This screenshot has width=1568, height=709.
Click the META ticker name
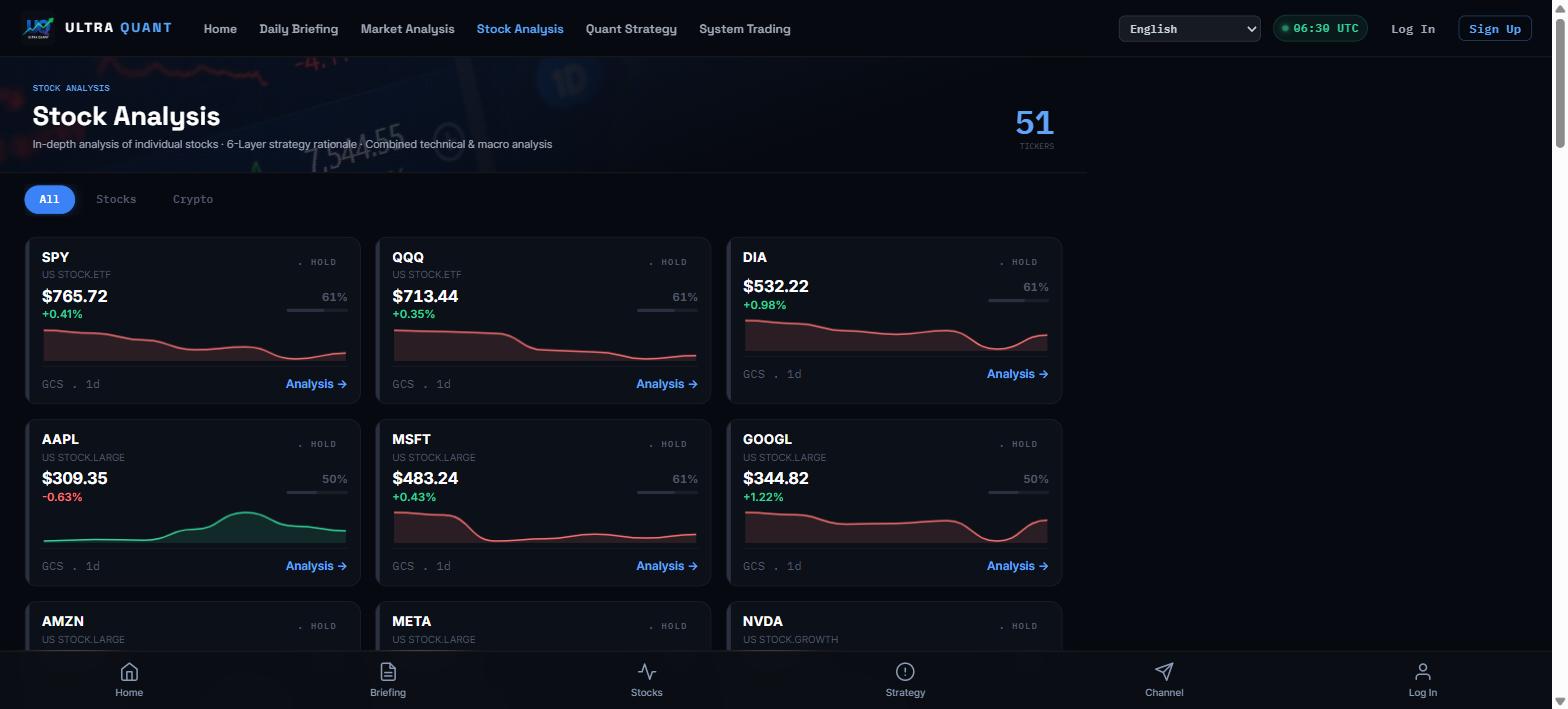tap(412, 621)
